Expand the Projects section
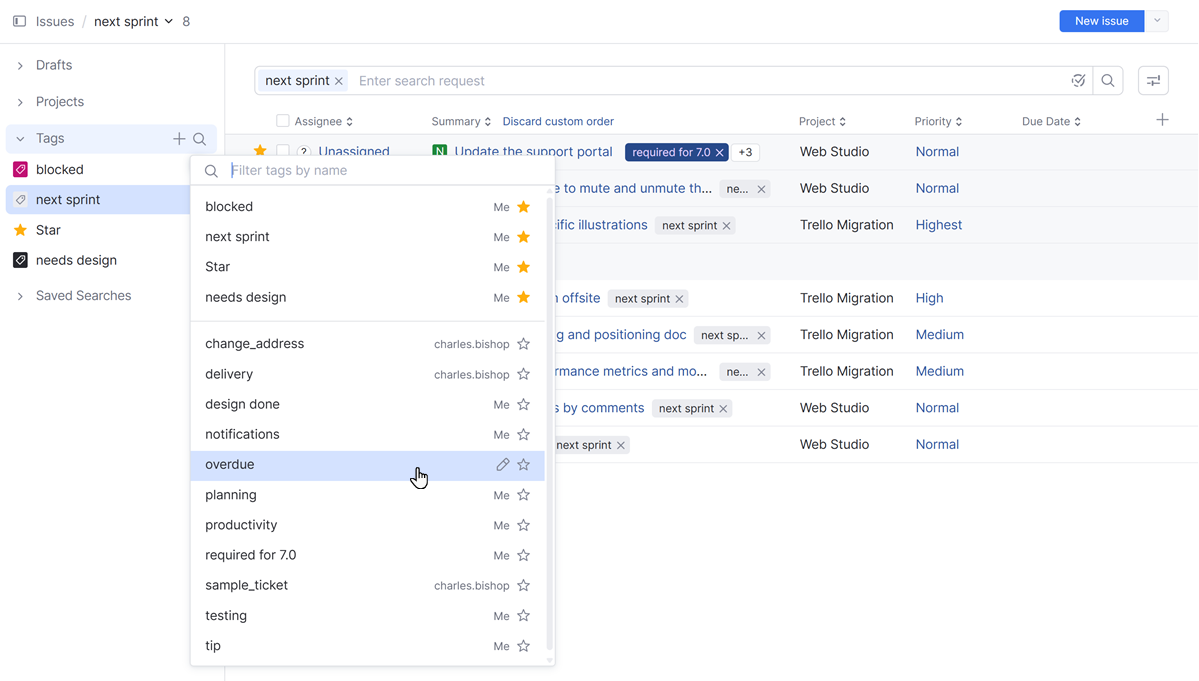Screen dimensions: 1199x681 click(x=19, y=101)
